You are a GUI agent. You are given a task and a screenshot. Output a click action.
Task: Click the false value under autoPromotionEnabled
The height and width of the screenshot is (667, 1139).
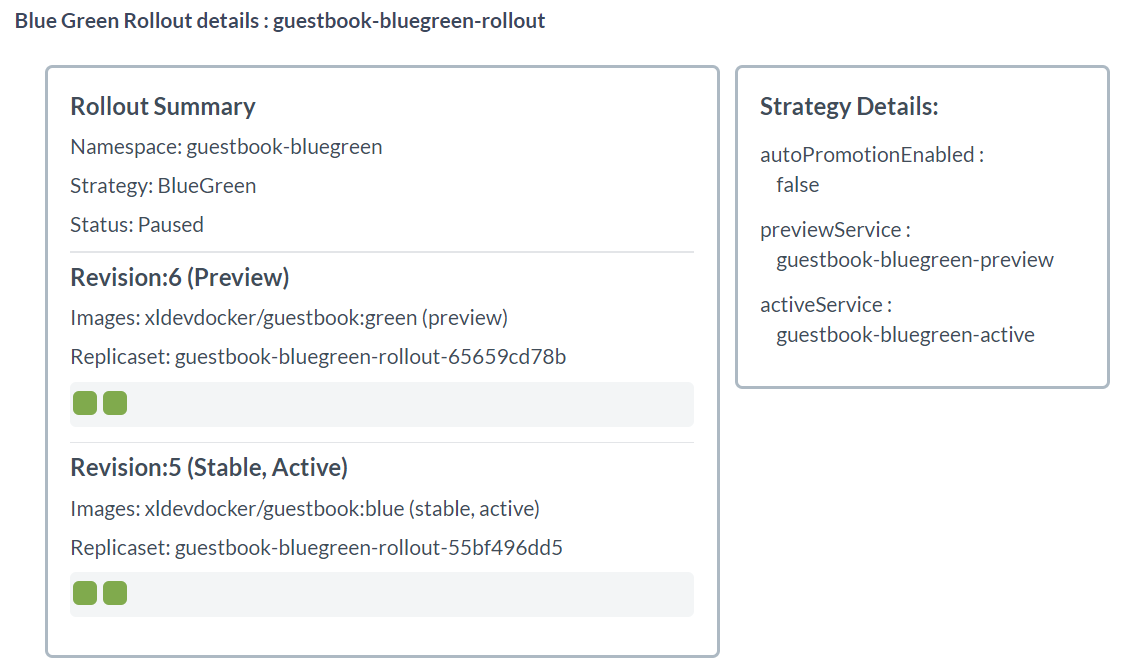click(797, 185)
